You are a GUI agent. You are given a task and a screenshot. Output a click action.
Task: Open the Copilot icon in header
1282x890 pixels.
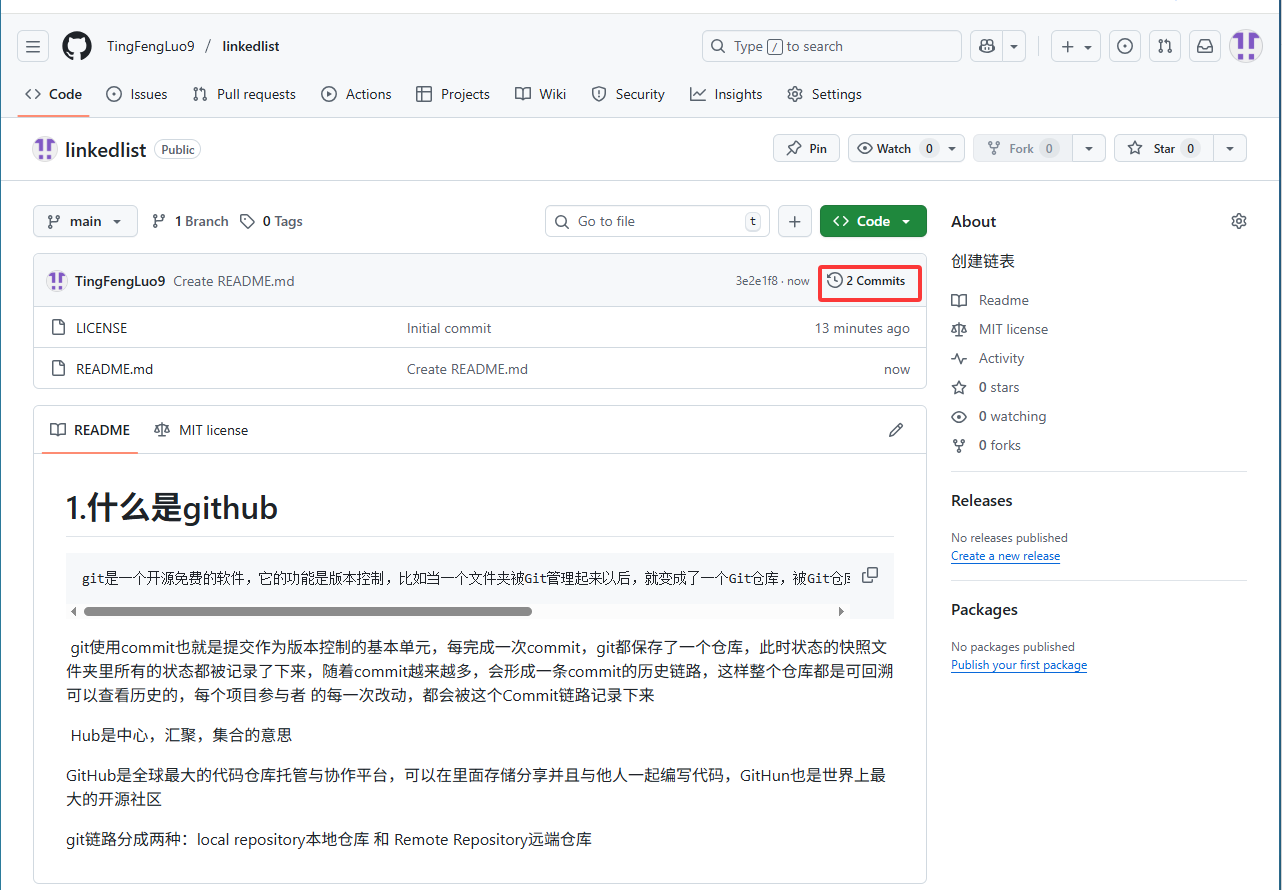coord(987,46)
